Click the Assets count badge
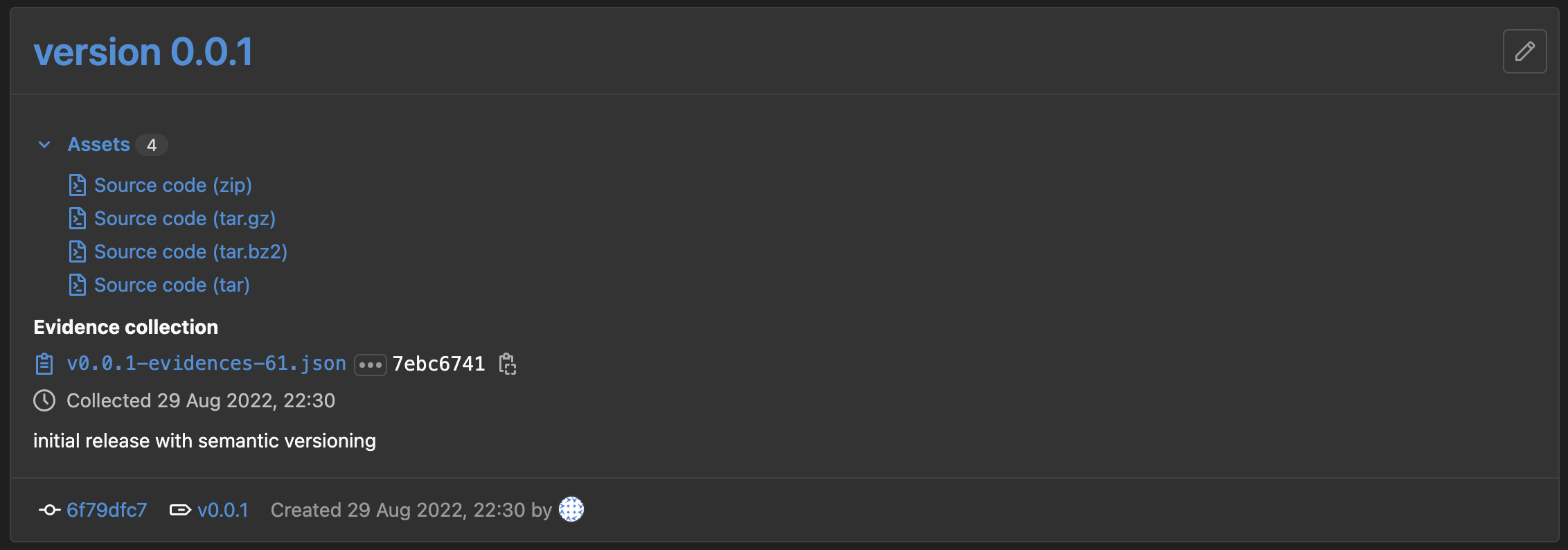This screenshot has height=550, width=1568. coord(152,145)
